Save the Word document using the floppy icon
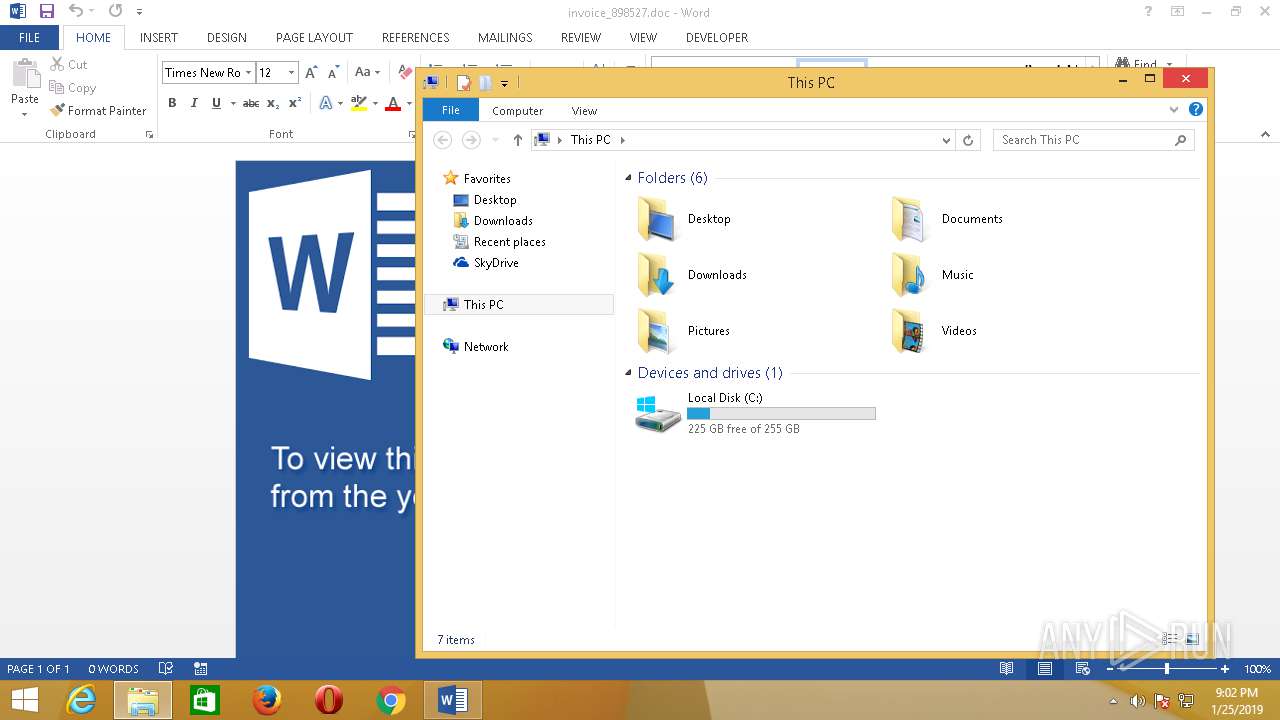 click(x=46, y=12)
